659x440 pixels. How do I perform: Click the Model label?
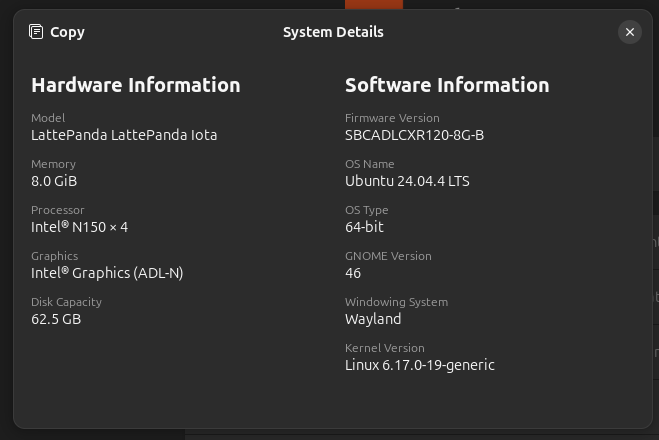(x=48, y=118)
